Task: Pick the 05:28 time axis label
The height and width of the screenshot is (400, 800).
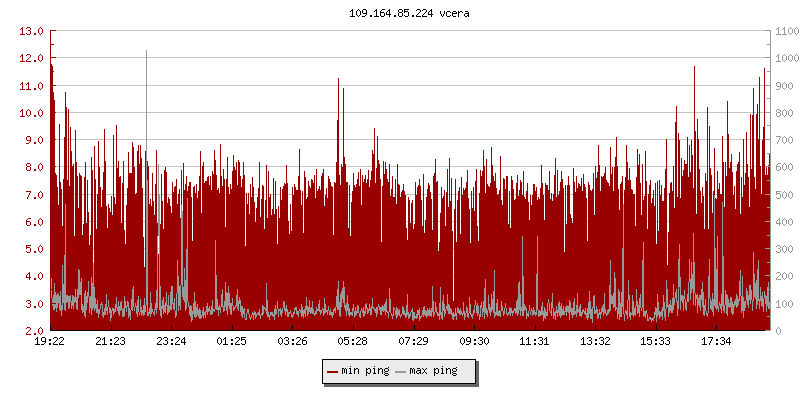Action: pyautogui.click(x=352, y=341)
